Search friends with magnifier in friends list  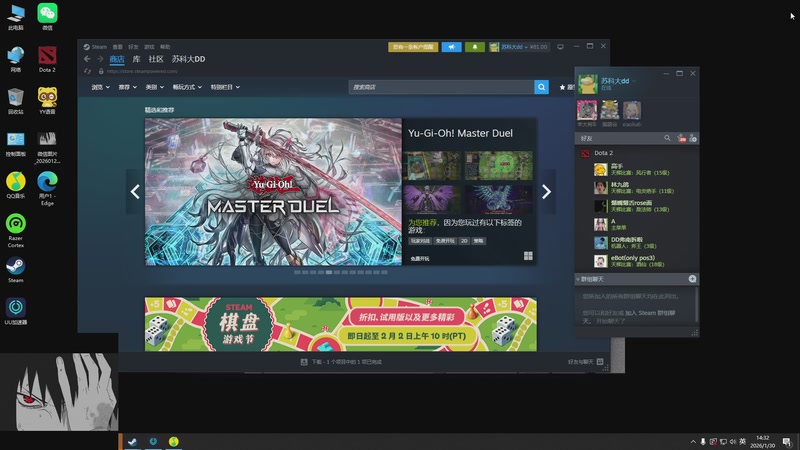click(667, 138)
